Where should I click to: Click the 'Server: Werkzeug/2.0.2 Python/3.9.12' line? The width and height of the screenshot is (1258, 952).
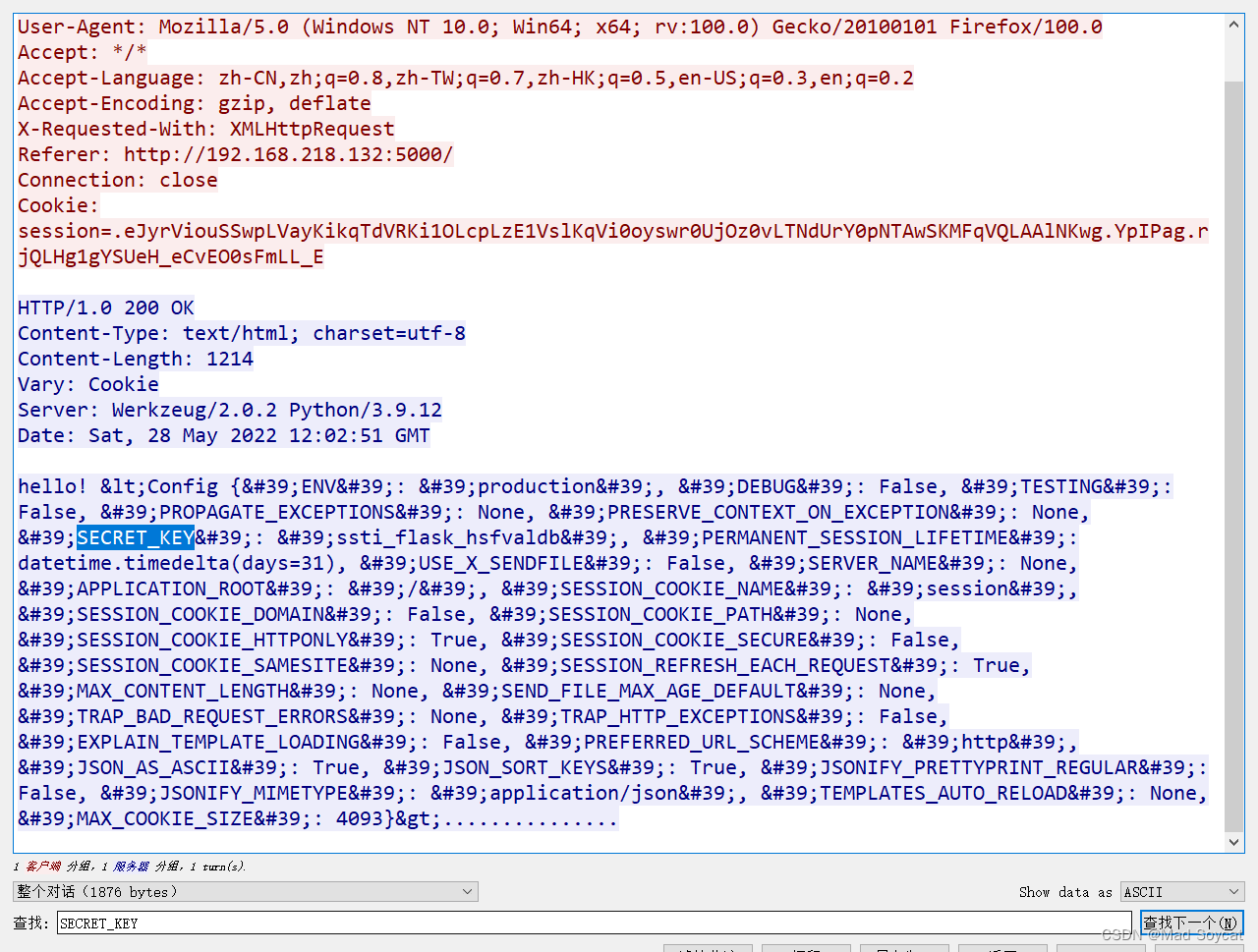pos(230,410)
